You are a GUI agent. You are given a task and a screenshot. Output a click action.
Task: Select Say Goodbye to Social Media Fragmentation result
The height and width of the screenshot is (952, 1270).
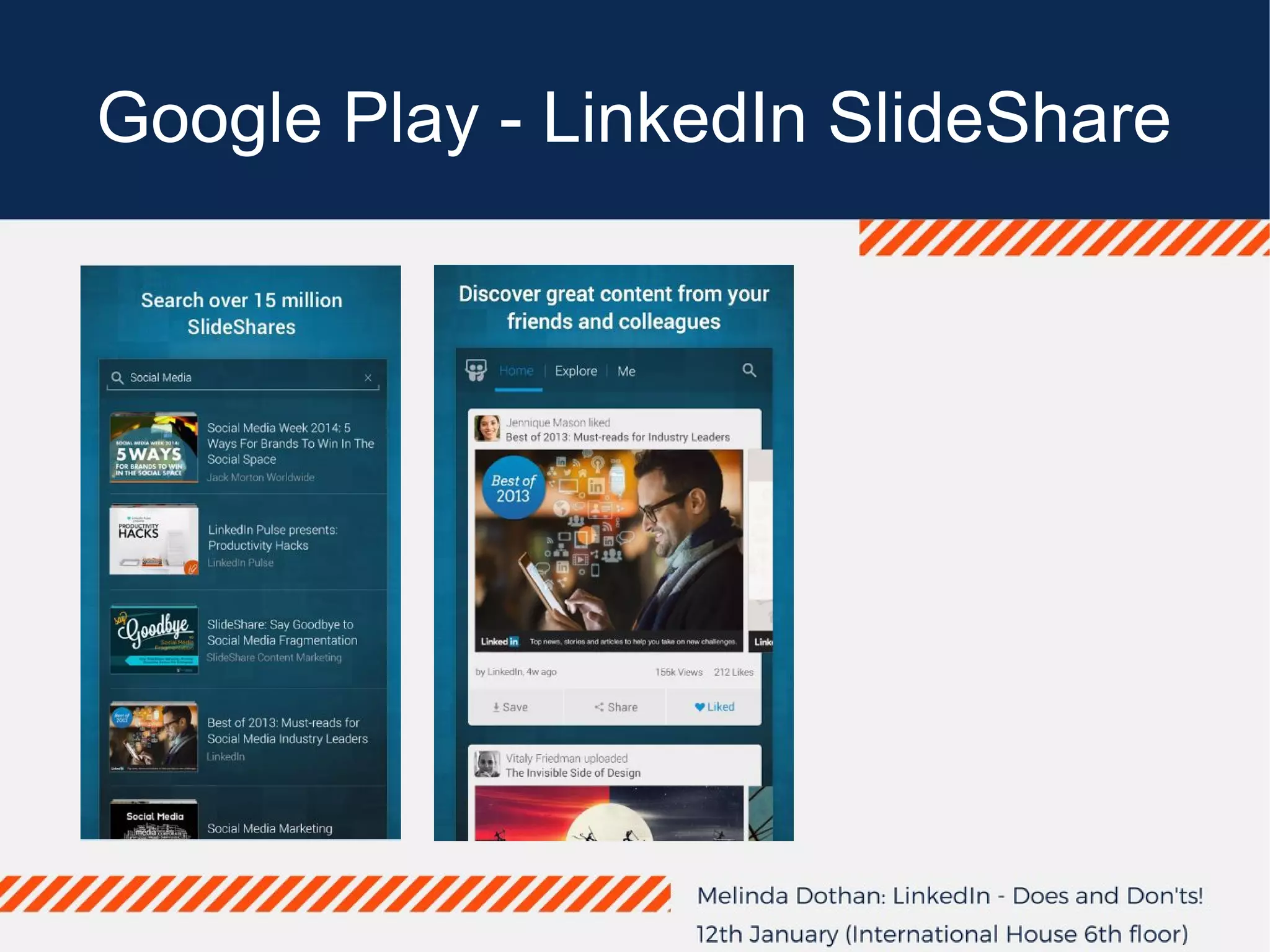click(282, 633)
